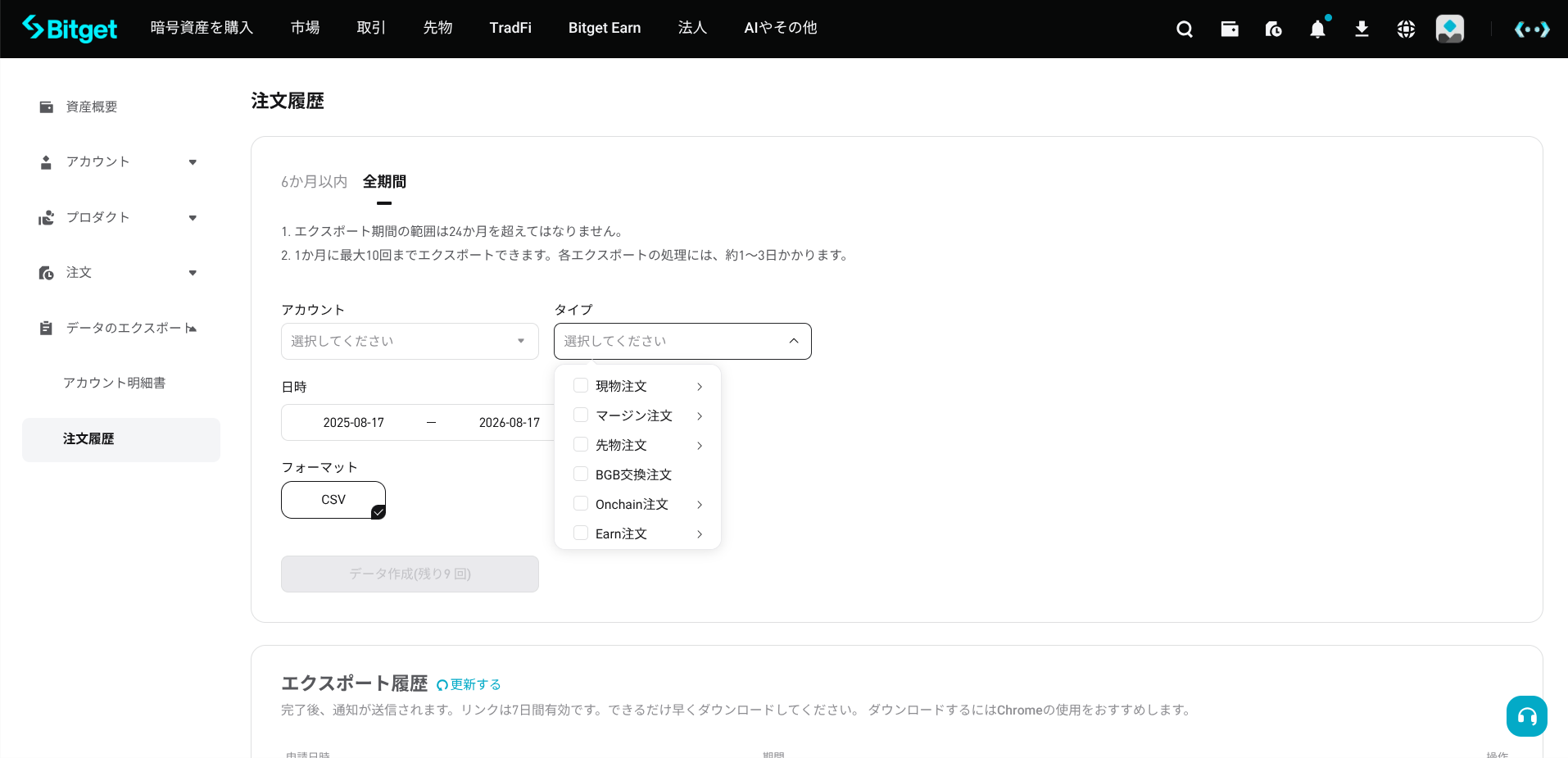Check the Earn注文 checkbox

pyautogui.click(x=581, y=533)
